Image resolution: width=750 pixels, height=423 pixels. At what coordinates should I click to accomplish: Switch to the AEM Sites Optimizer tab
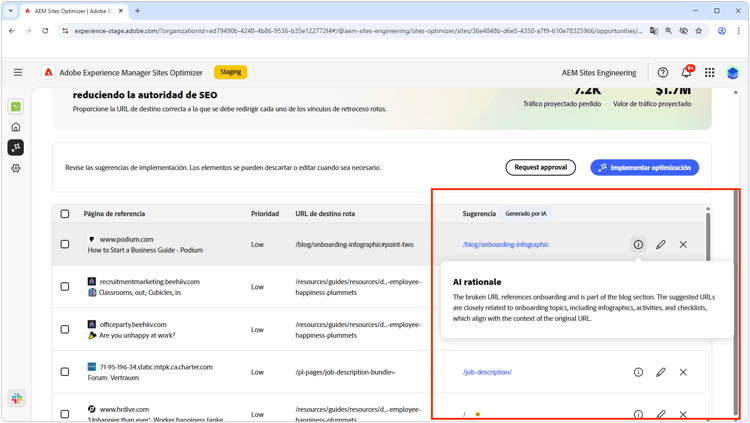73,11
